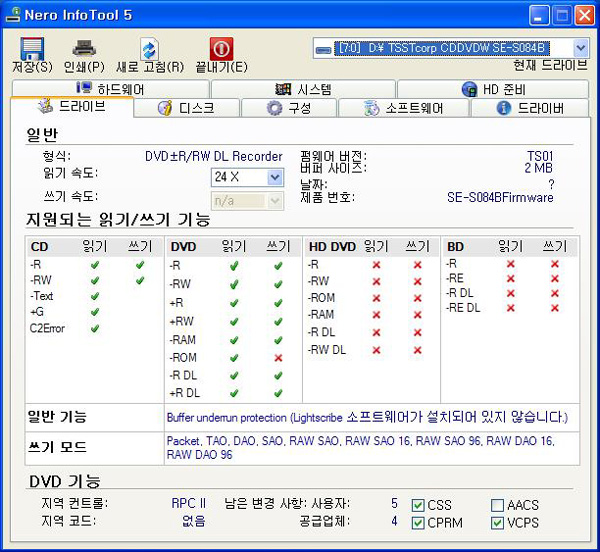This screenshot has height=552, width=600.
Task: Click the HD DVD -RW DL write red cross
Action: click(417, 350)
